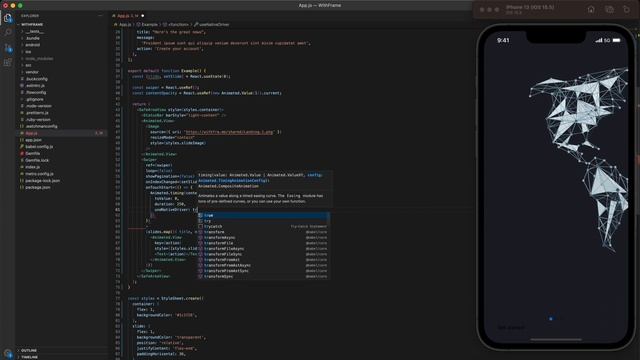Choose the 'trycatch' snippet suggestion

tap(262, 227)
